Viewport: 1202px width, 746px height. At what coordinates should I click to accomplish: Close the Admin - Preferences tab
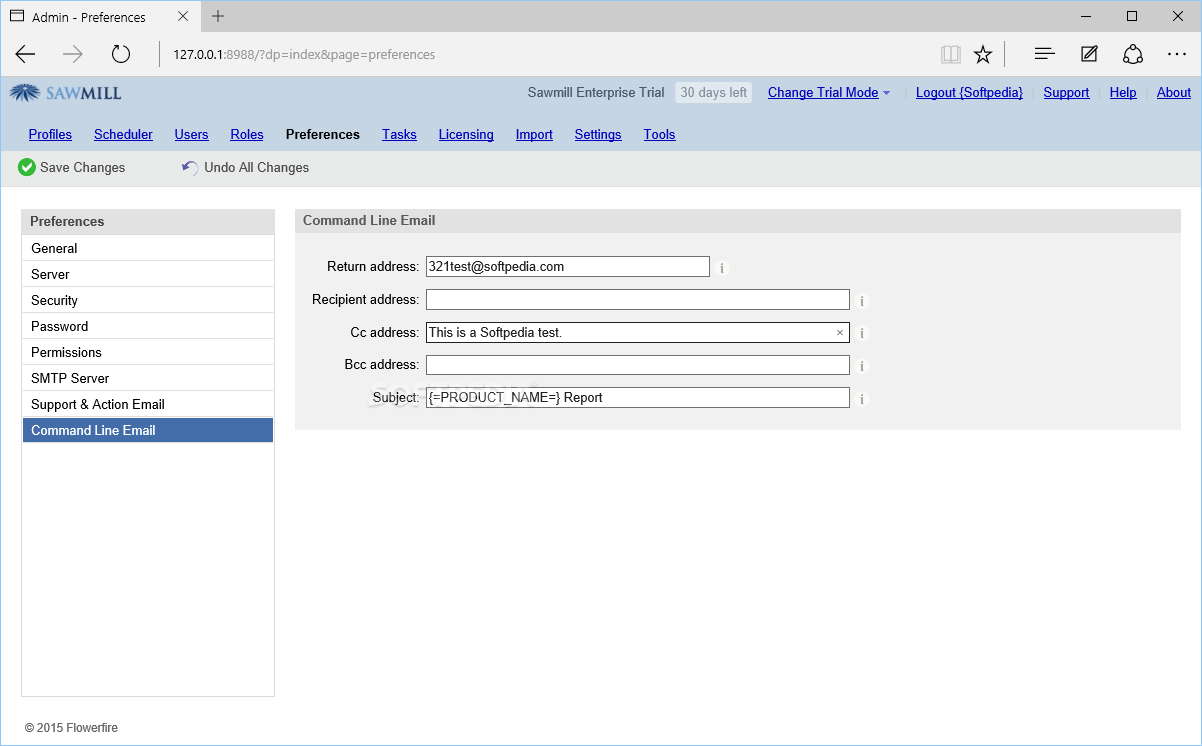click(x=182, y=17)
